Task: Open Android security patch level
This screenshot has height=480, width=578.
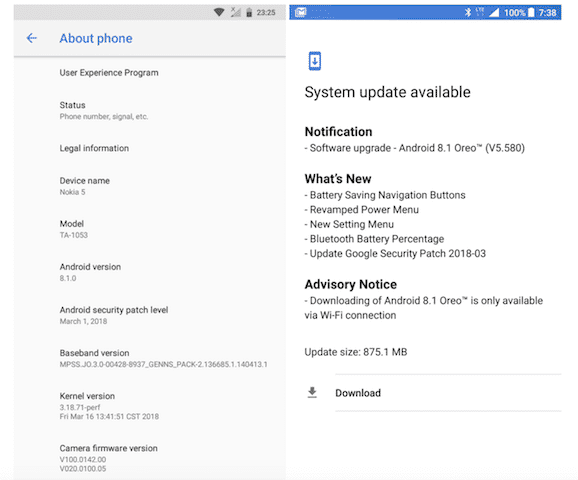Action: [x=150, y=315]
